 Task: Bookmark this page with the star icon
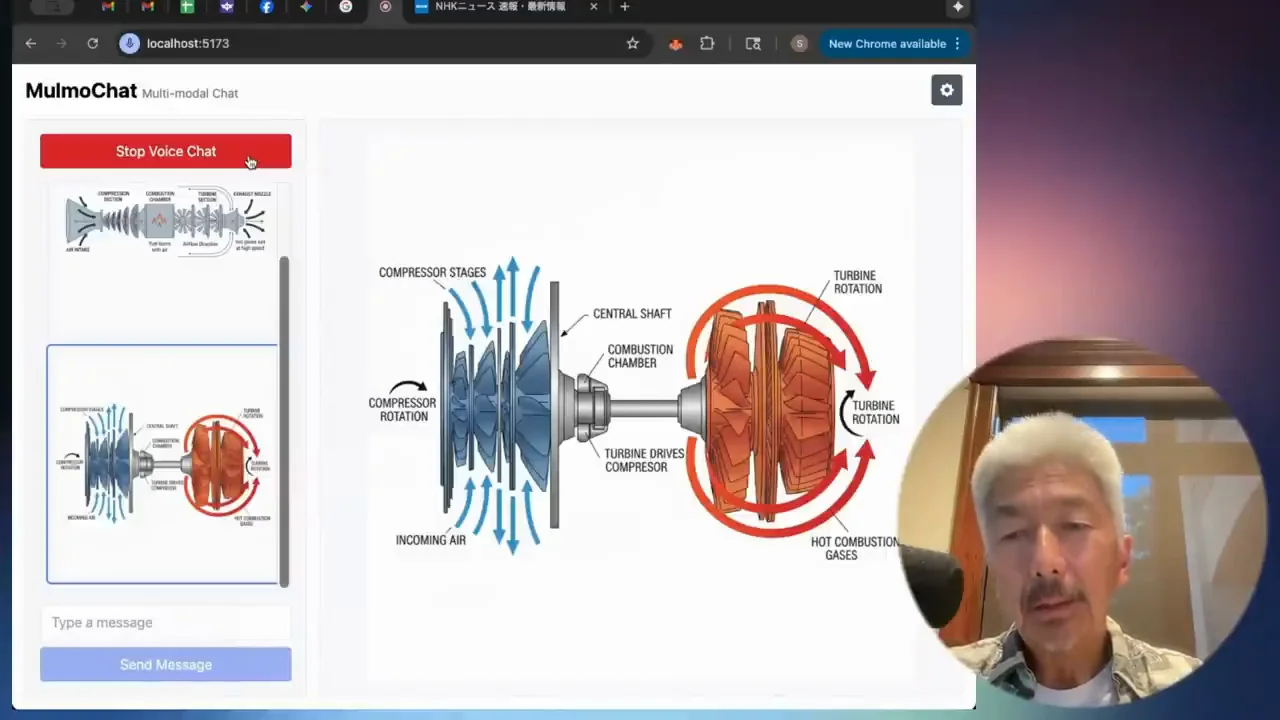tap(632, 43)
